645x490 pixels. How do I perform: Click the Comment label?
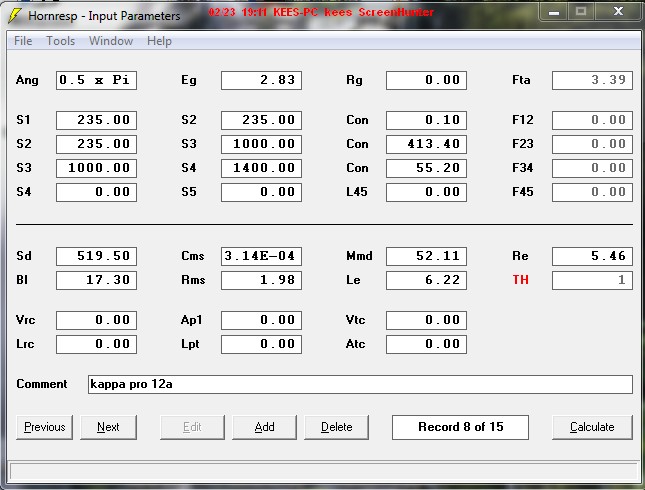pyautogui.click(x=42, y=384)
